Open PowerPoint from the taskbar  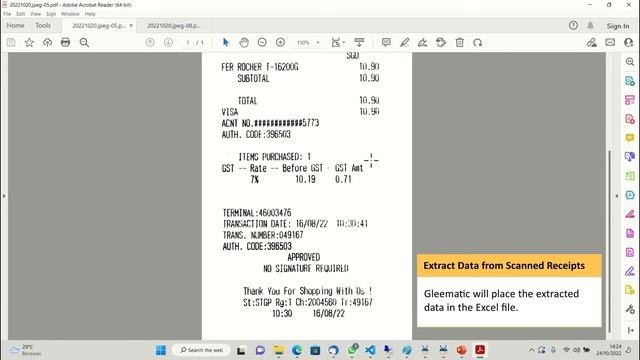462,350
